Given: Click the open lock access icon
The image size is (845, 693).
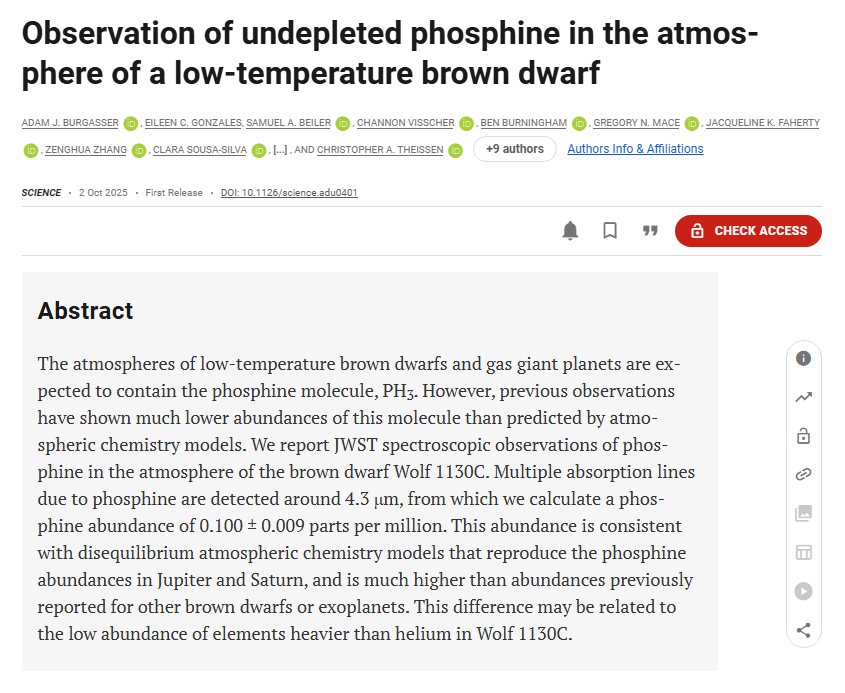Looking at the screenshot, I should point(803,436).
